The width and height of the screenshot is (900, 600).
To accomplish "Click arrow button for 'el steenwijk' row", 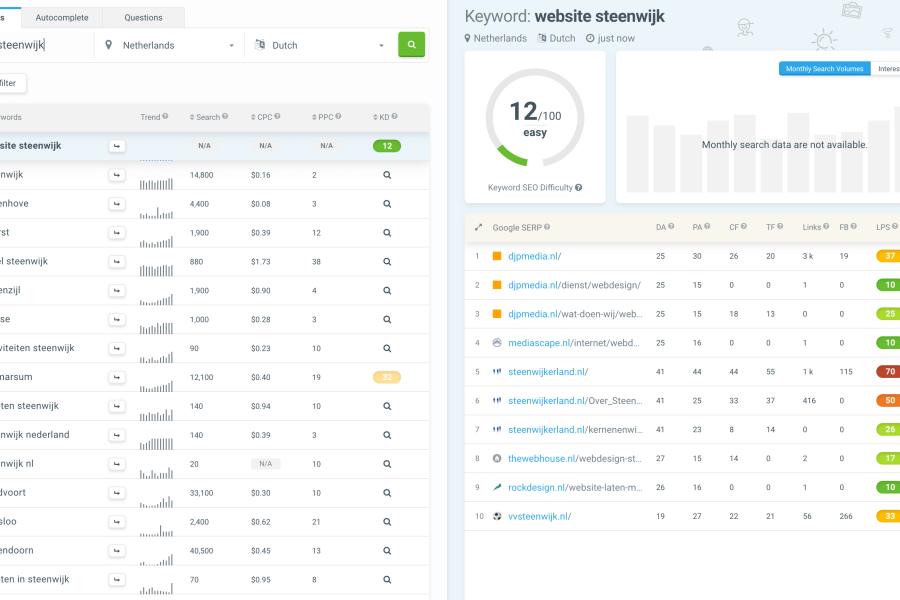I will pos(117,262).
